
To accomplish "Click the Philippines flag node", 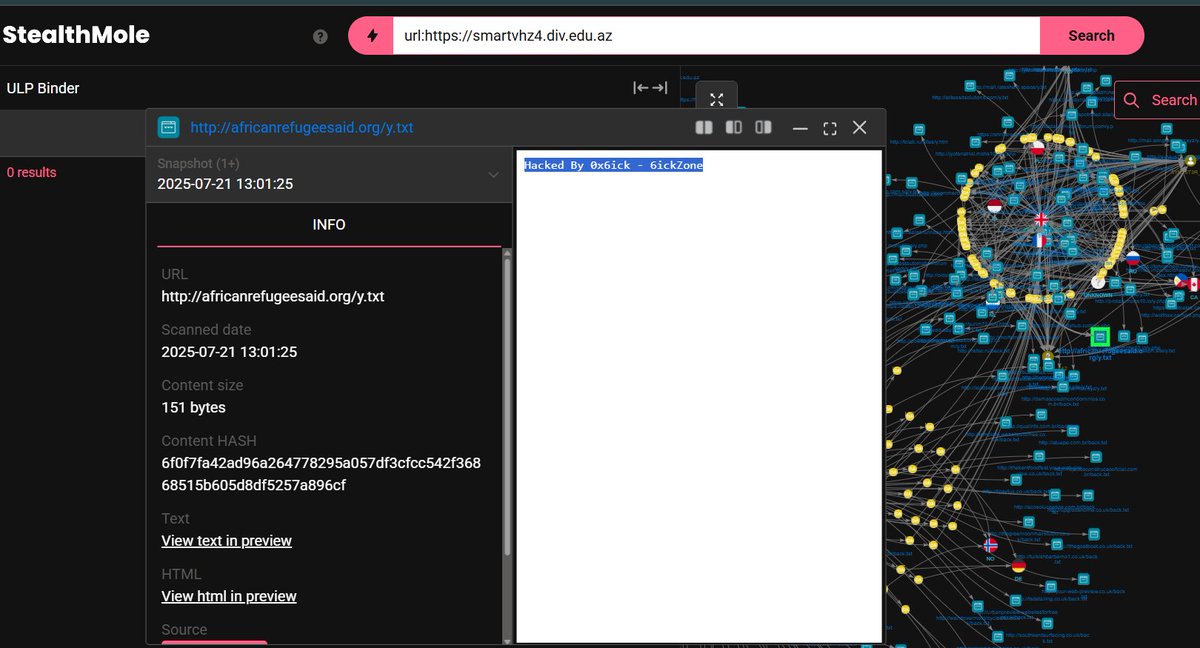I will (1179, 281).
